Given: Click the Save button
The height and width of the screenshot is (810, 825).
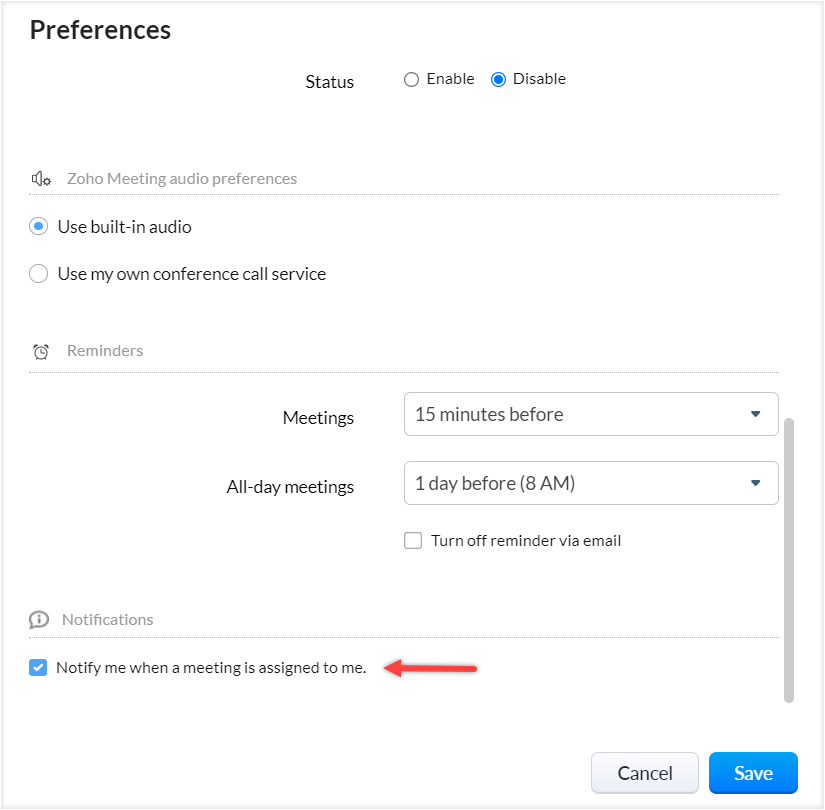Looking at the screenshot, I should [752, 773].
